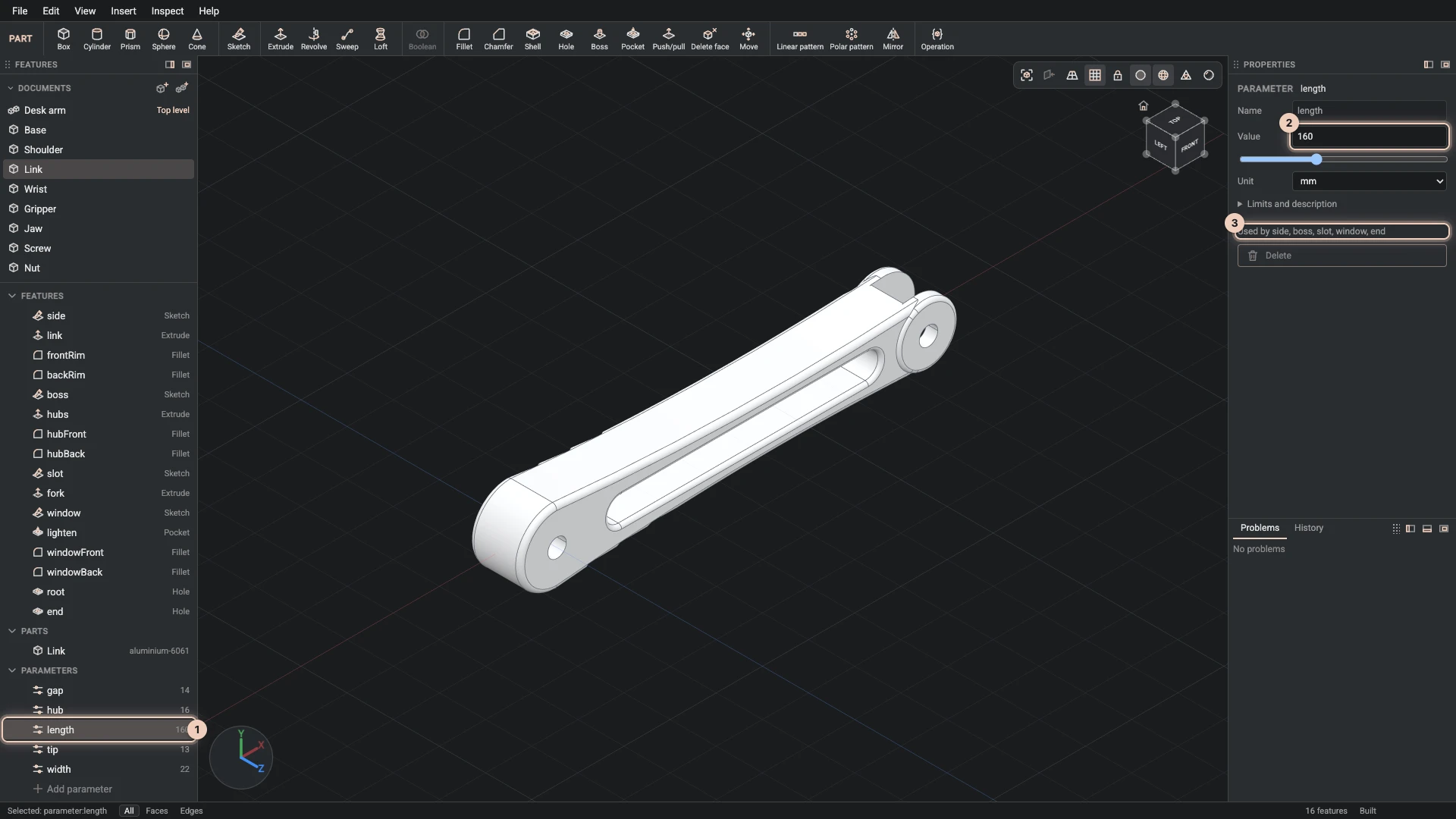Click the Value input field

1369,136
